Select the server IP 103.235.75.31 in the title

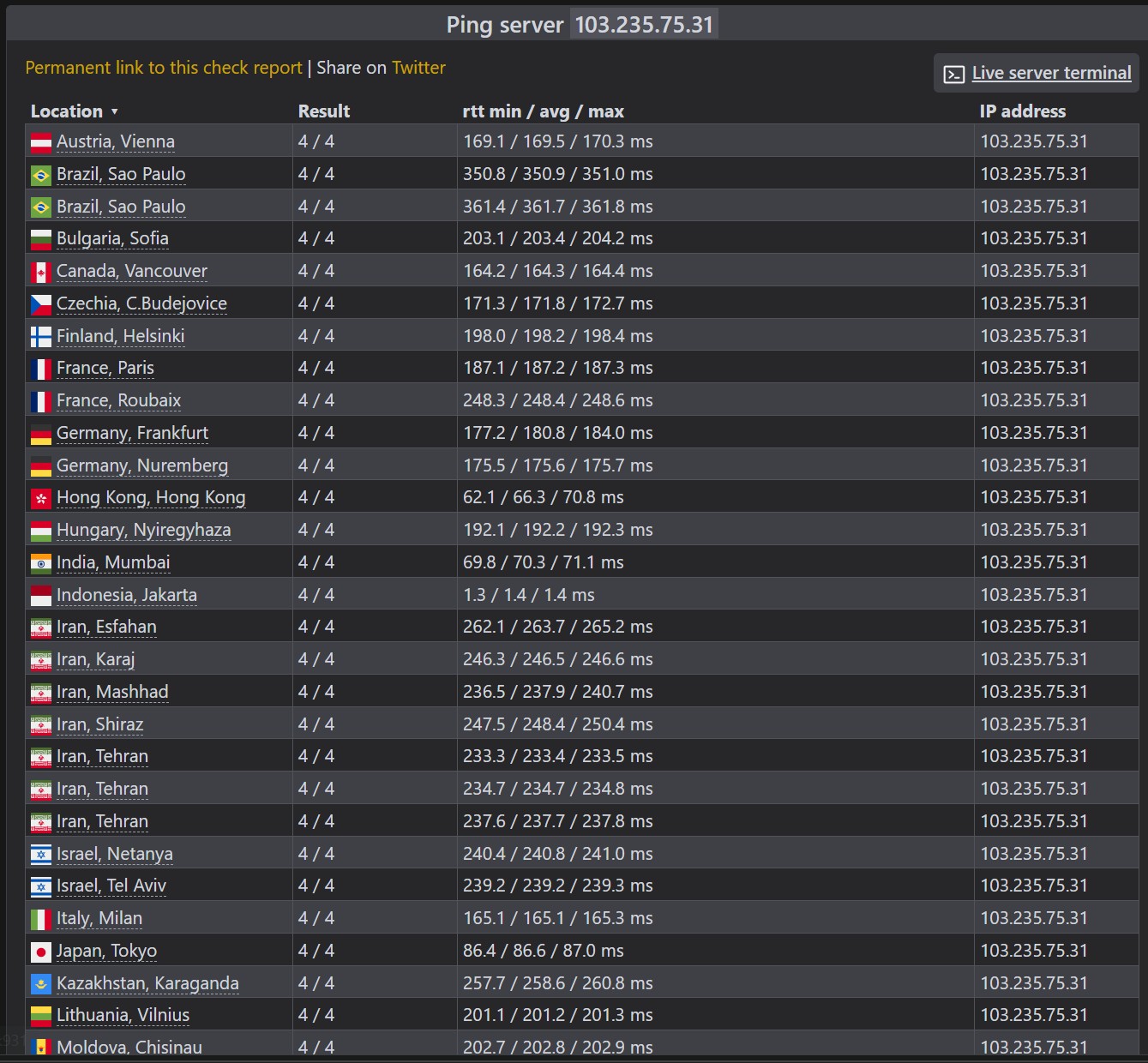pyautogui.click(x=644, y=24)
